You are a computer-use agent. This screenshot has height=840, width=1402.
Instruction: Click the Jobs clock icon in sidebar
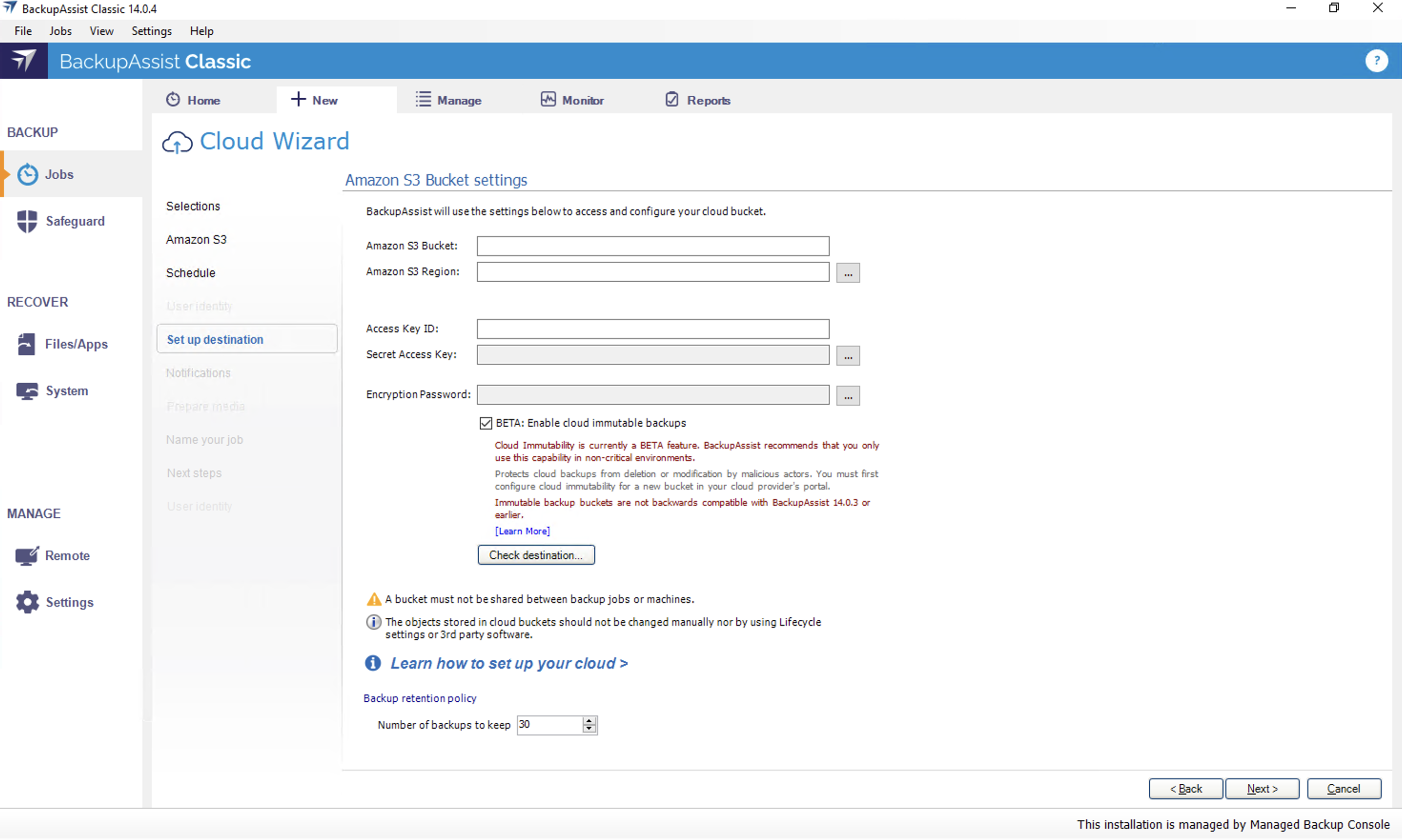(27, 174)
